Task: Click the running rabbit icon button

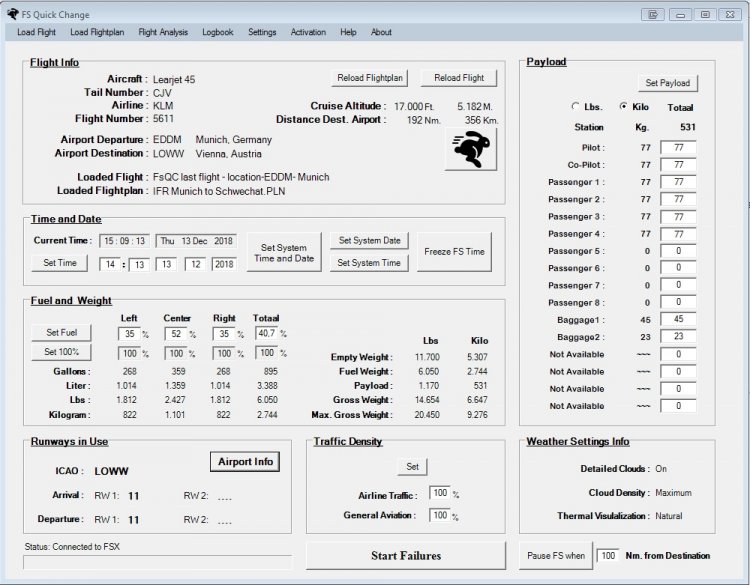Action: click(471, 149)
